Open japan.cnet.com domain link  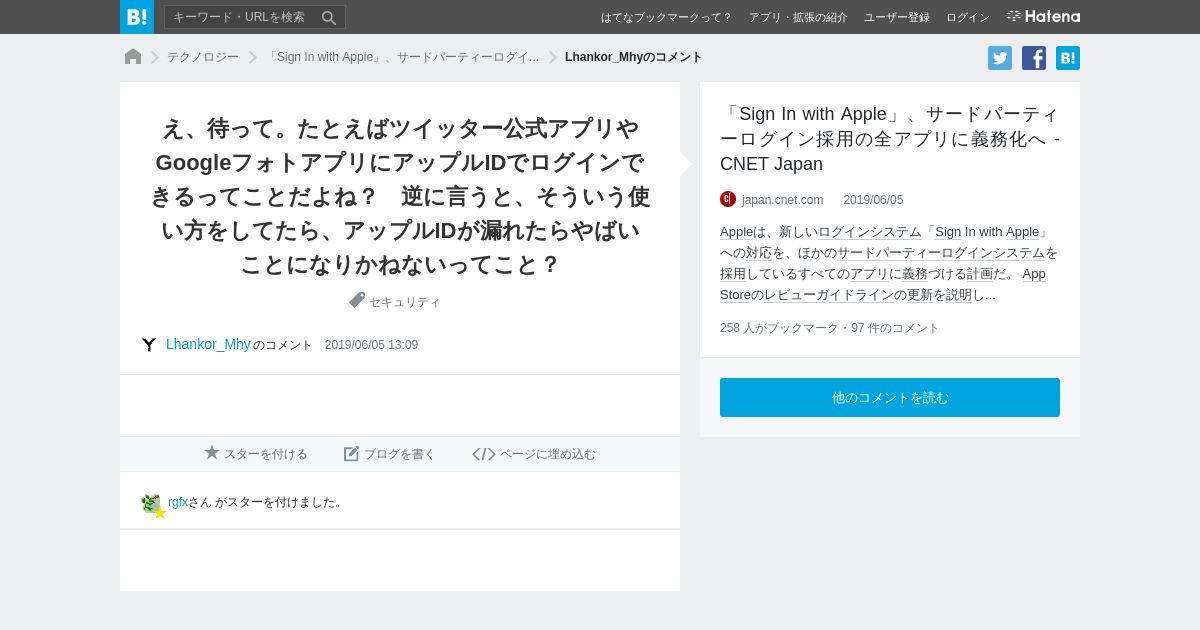pyautogui.click(x=782, y=200)
